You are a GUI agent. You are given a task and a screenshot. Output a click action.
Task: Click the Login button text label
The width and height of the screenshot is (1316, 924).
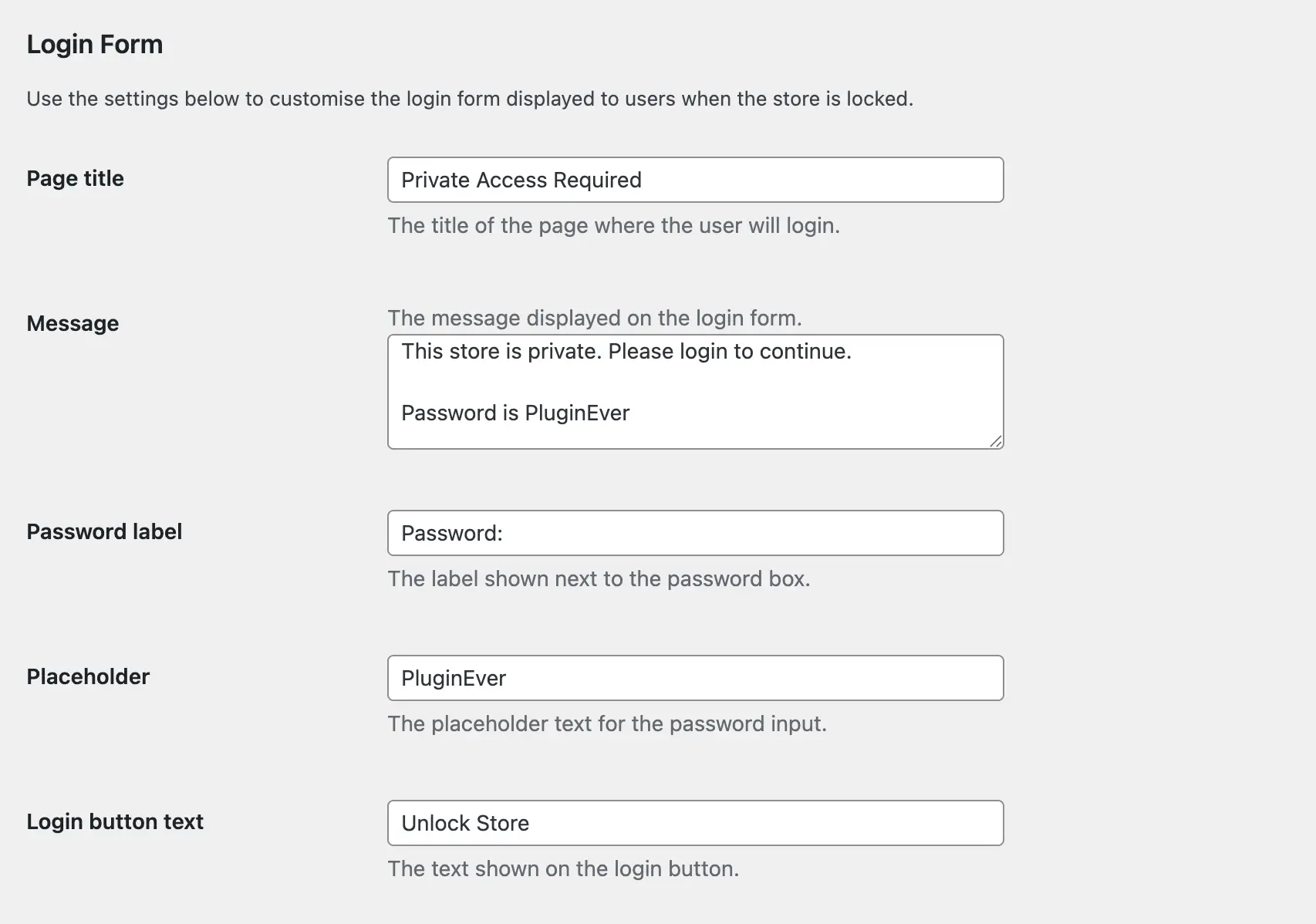coord(115,821)
